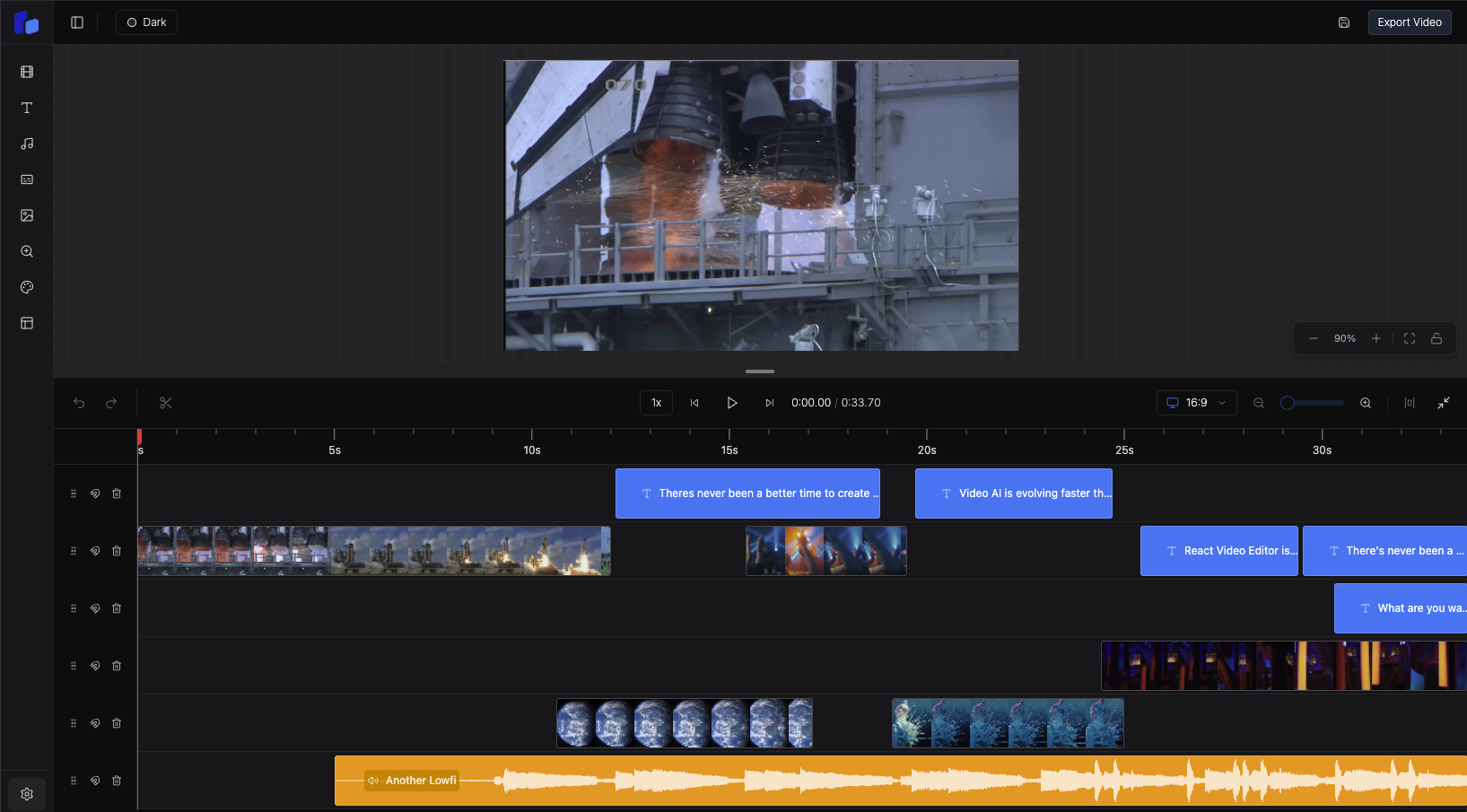Image resolution: width=1467 pixels, height=812 pixels.
Task: Select the 'Video AI is evolving faster' text clip
Action: click(1014, 493)
